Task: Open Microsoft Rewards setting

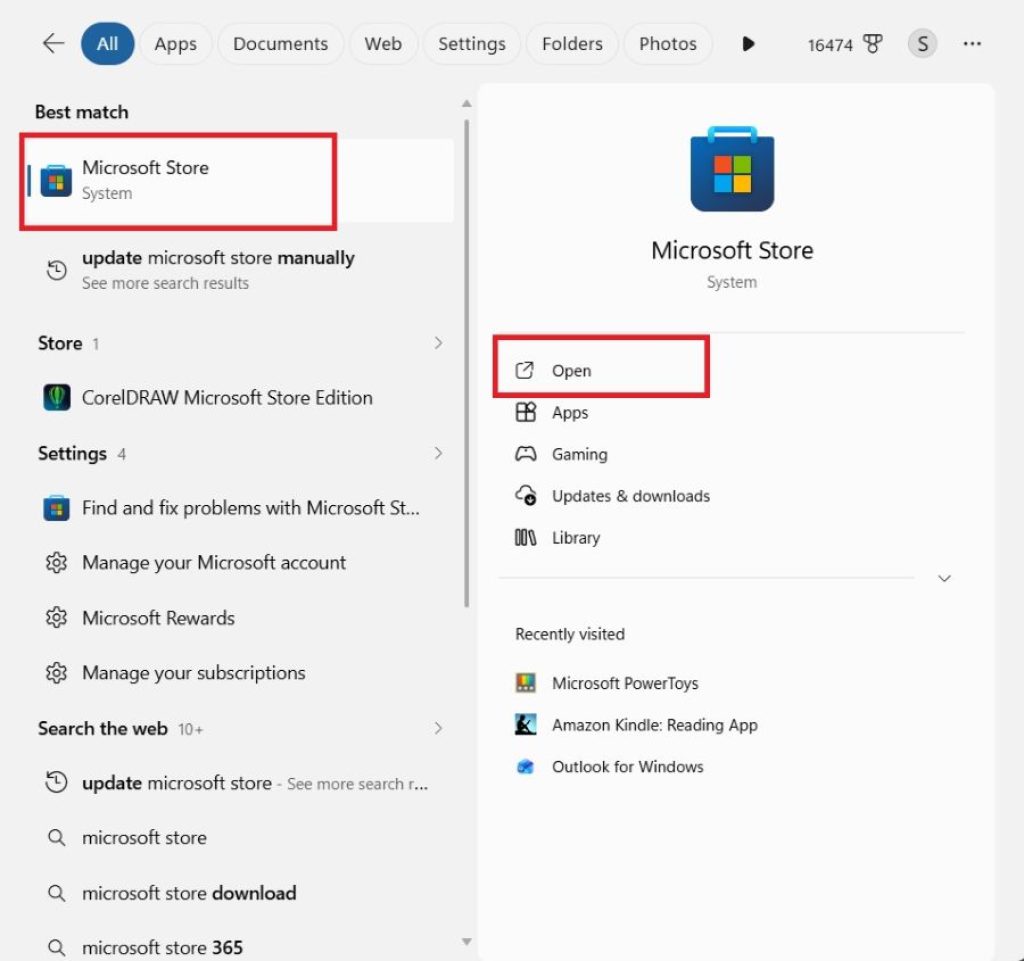Action: 238,618
